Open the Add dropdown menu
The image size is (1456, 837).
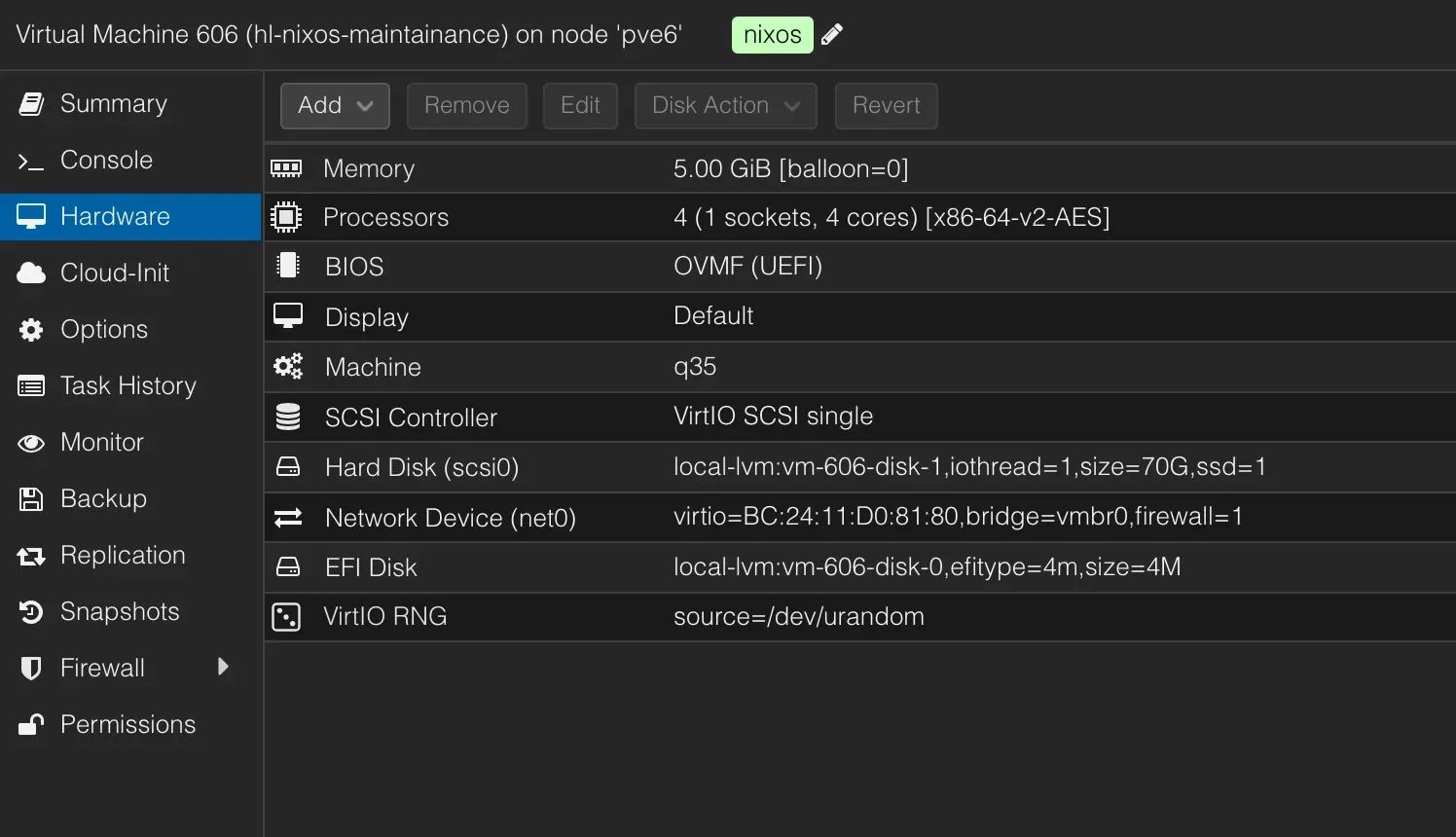[335, 105]
